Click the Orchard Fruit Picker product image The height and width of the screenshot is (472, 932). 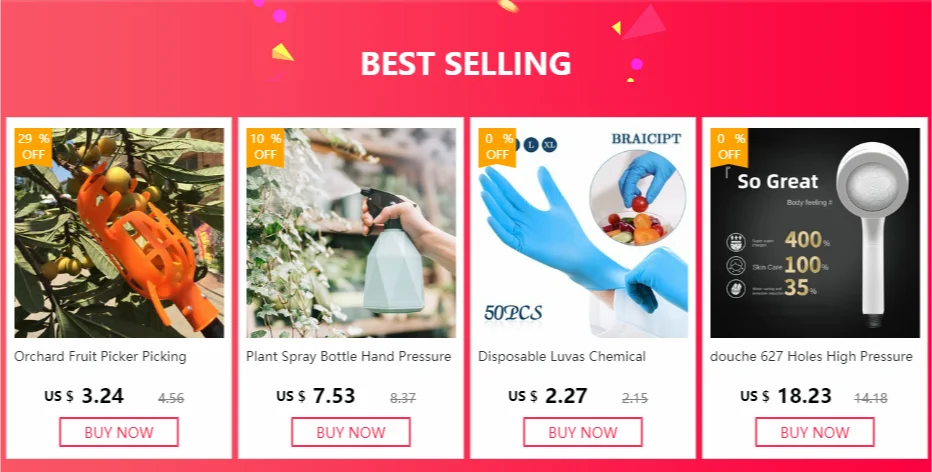click(119, 233)
